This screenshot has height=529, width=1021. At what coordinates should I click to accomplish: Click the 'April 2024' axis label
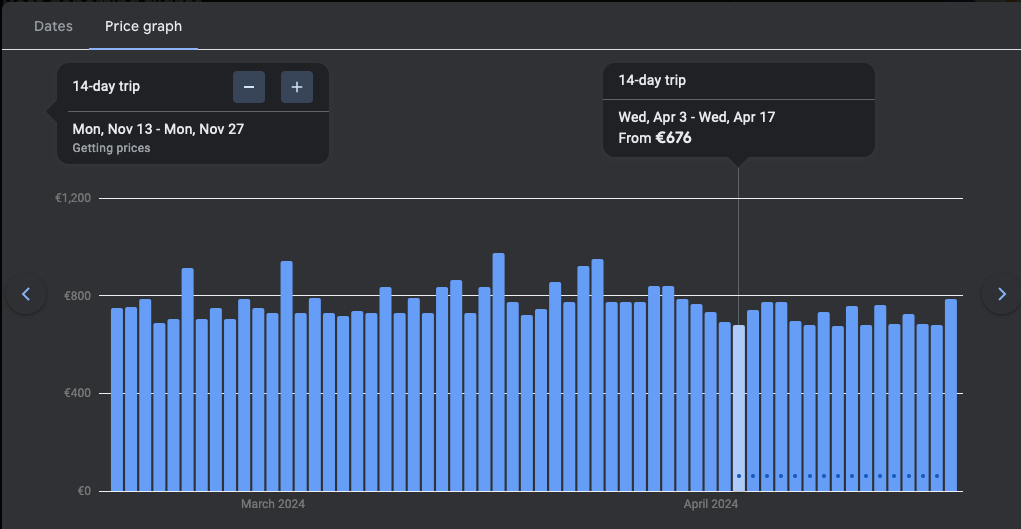711,504
